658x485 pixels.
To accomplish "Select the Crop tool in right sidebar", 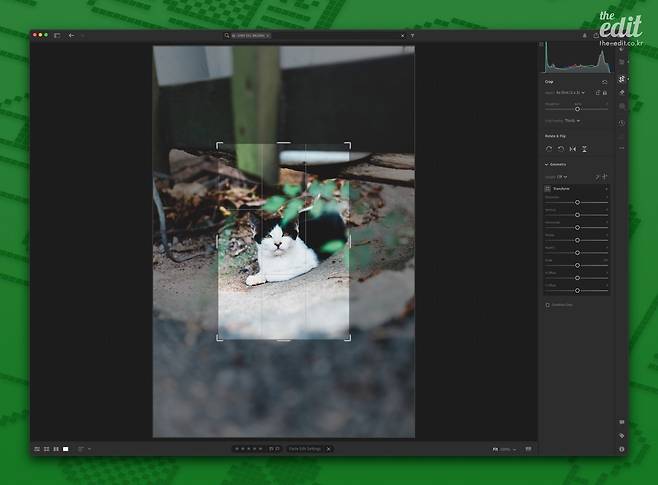I will (x=622, y=78).
